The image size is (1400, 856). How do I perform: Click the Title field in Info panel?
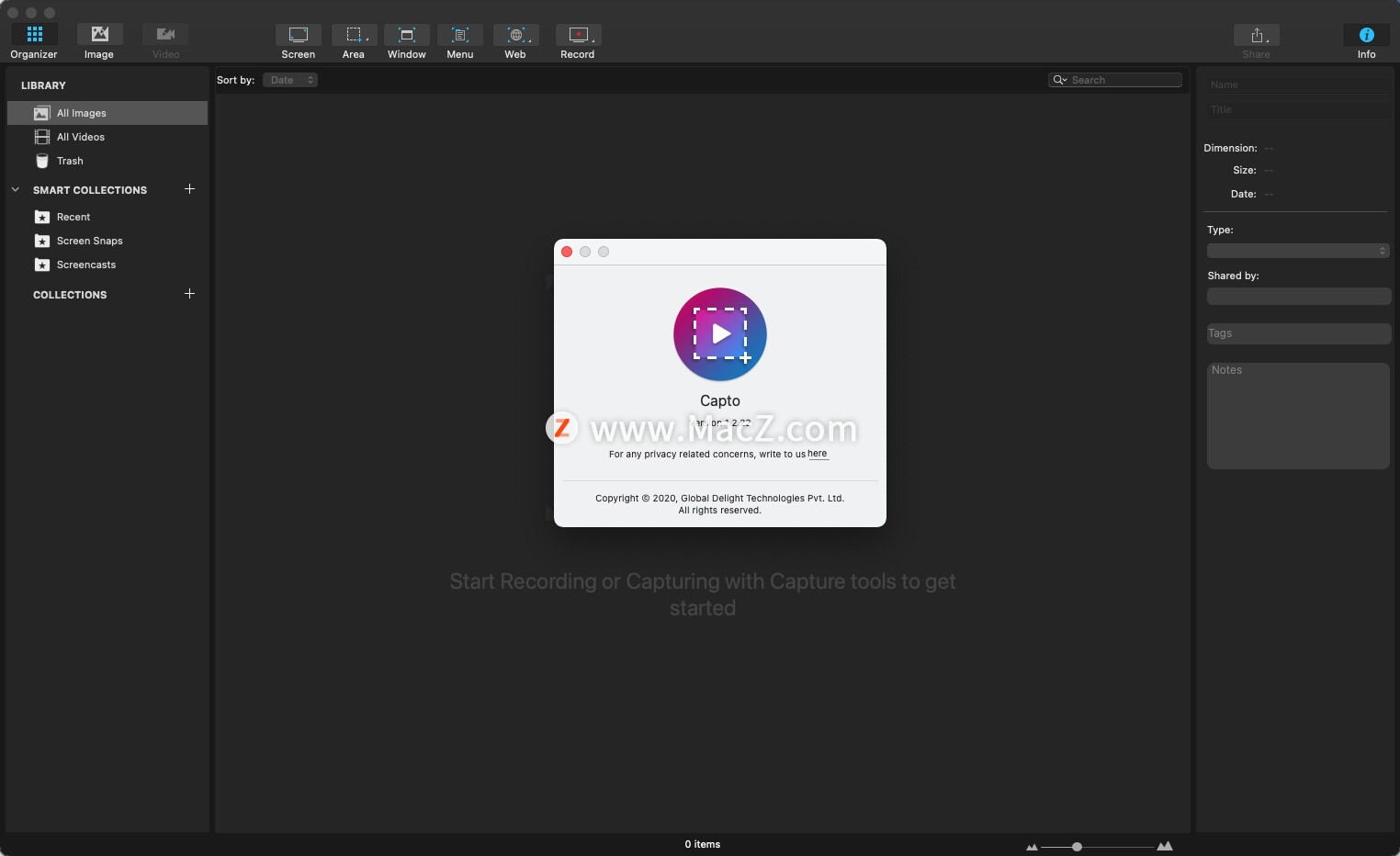pos(1297,109)
